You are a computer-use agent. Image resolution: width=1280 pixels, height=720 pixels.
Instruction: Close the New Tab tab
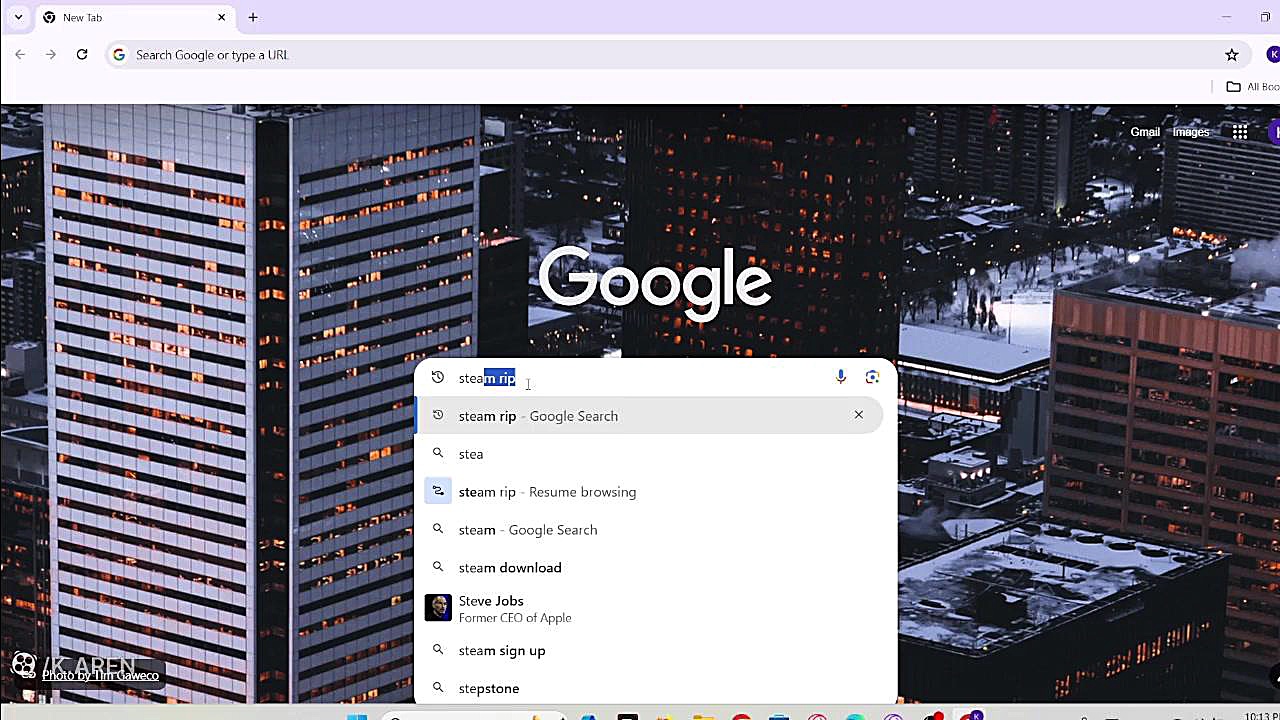[222, 17]
